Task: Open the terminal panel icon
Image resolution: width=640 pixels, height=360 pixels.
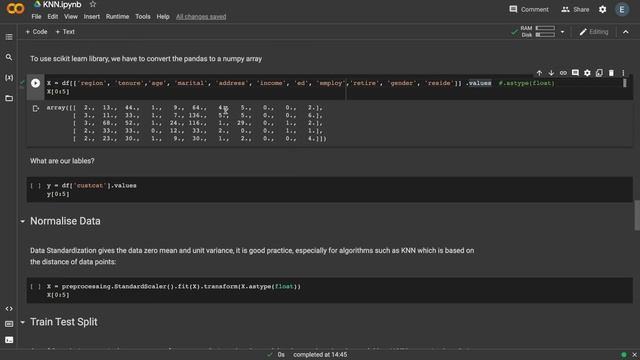Action: [x=9, y=340]
